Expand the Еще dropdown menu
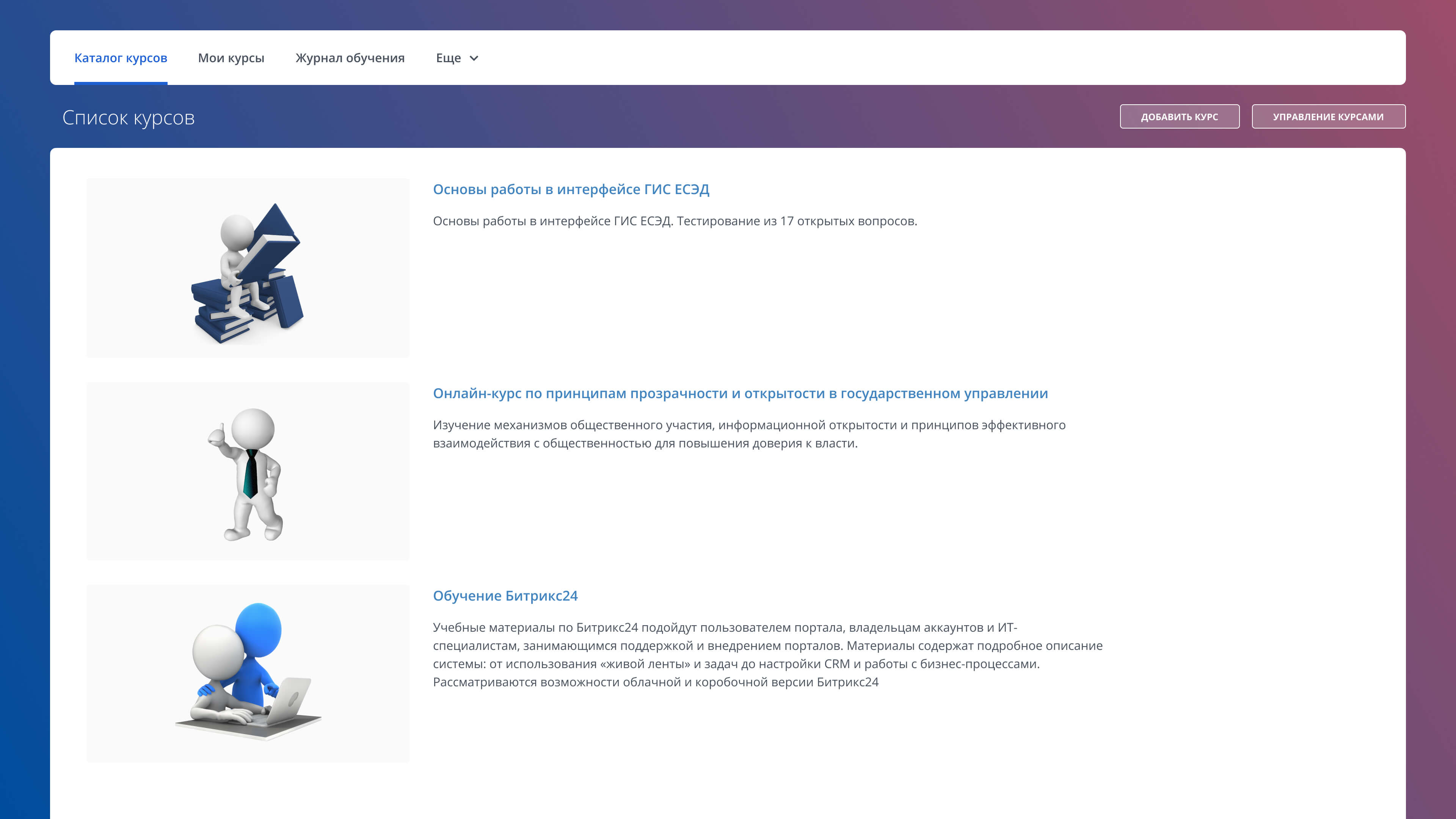 448,58
